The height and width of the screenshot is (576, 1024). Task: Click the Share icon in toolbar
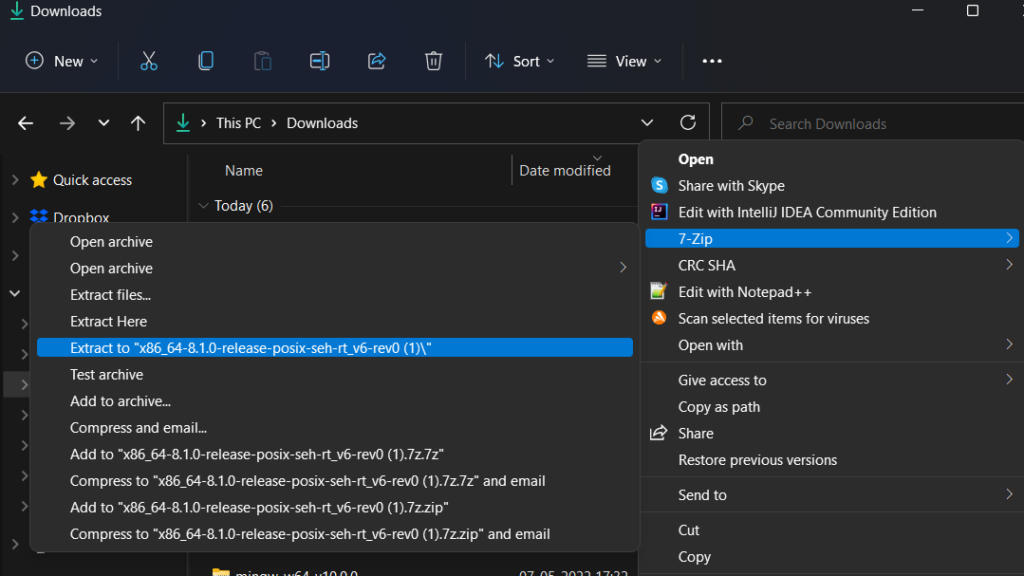(x=377, y=61)
